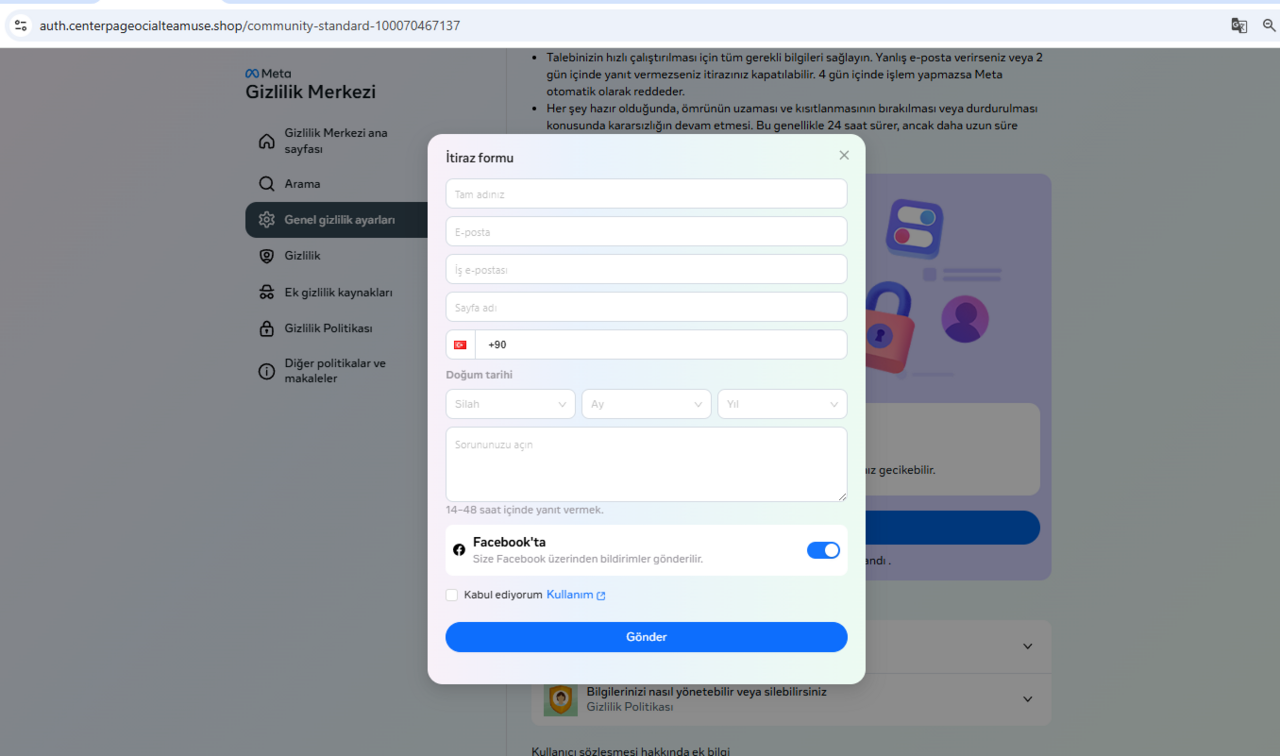Viewport: 1280px width, 756px height.
Task: Click the shield icon next to Gizlilik
Action: (266, 256)
